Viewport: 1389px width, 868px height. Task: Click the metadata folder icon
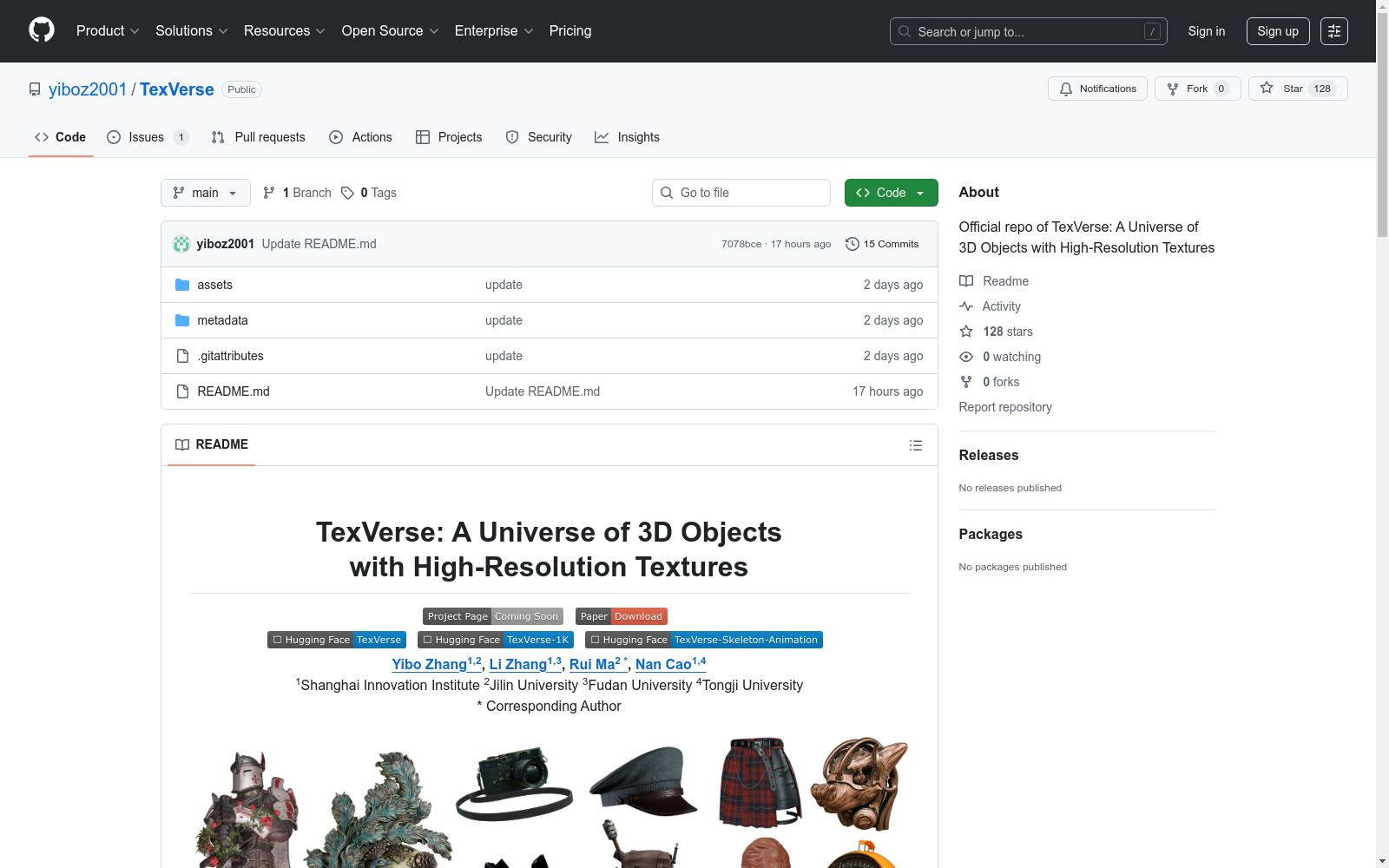182,320
